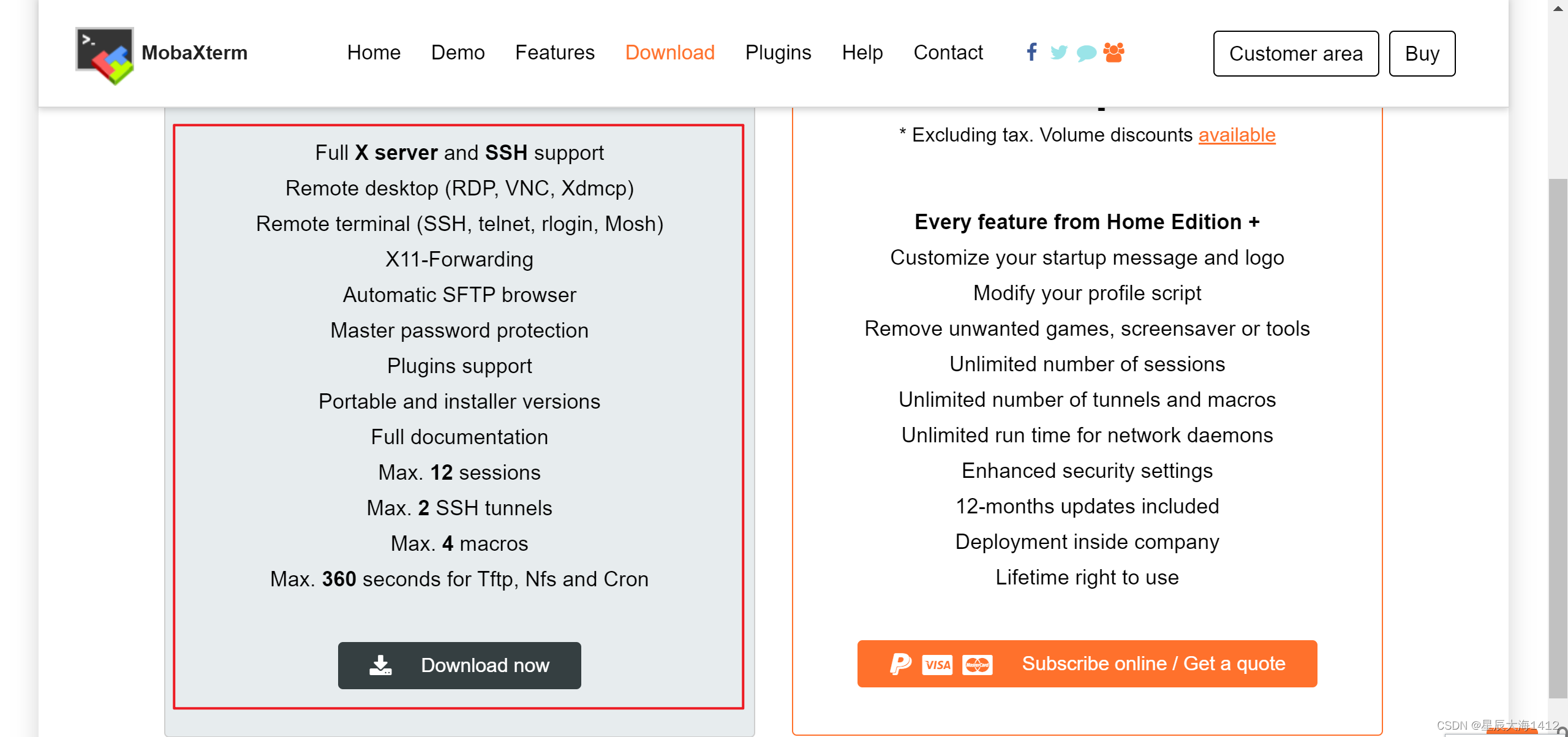Click the chat bubble icon

1086,53
